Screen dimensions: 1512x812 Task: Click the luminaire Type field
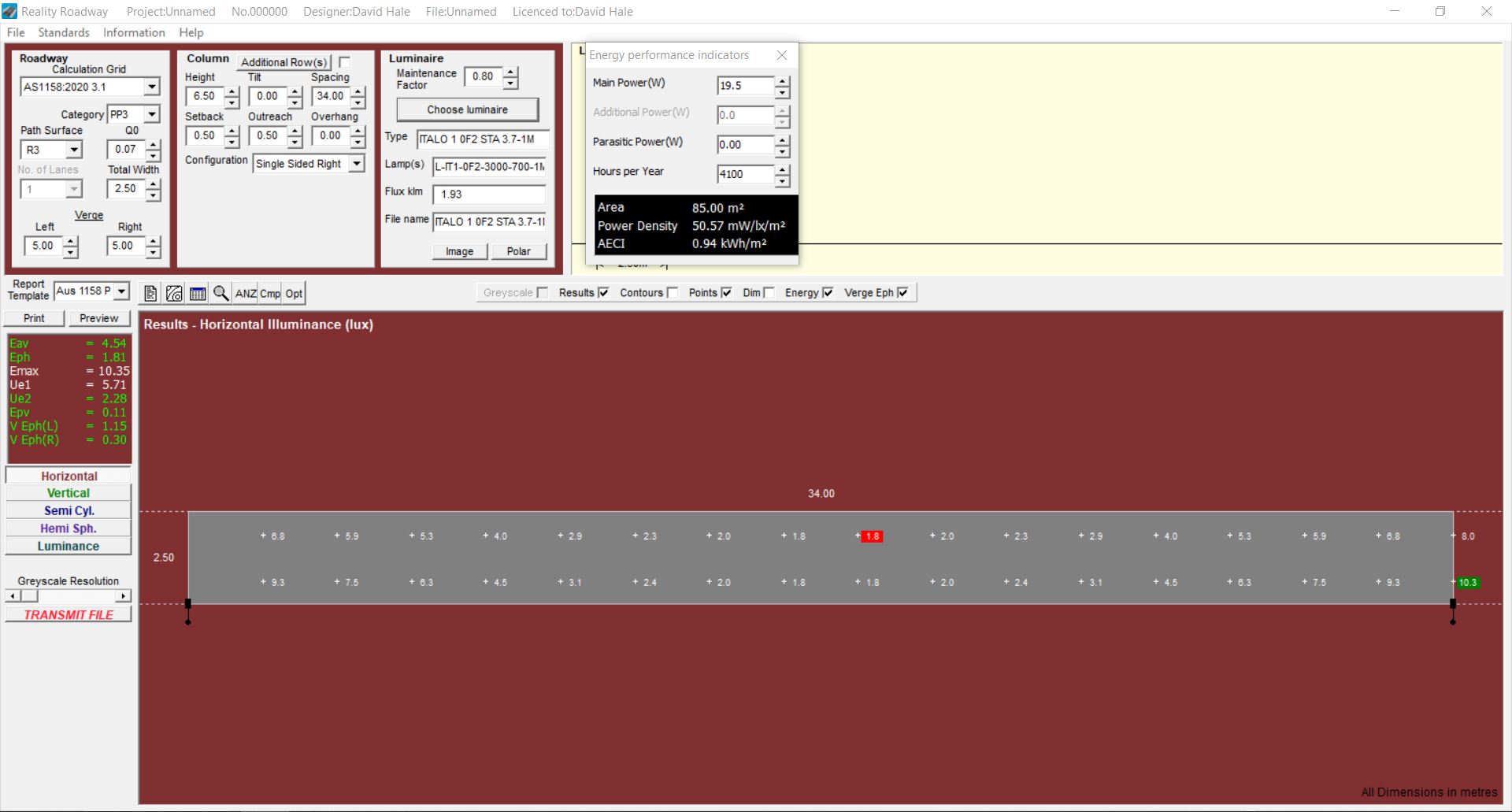coord(483,139)
